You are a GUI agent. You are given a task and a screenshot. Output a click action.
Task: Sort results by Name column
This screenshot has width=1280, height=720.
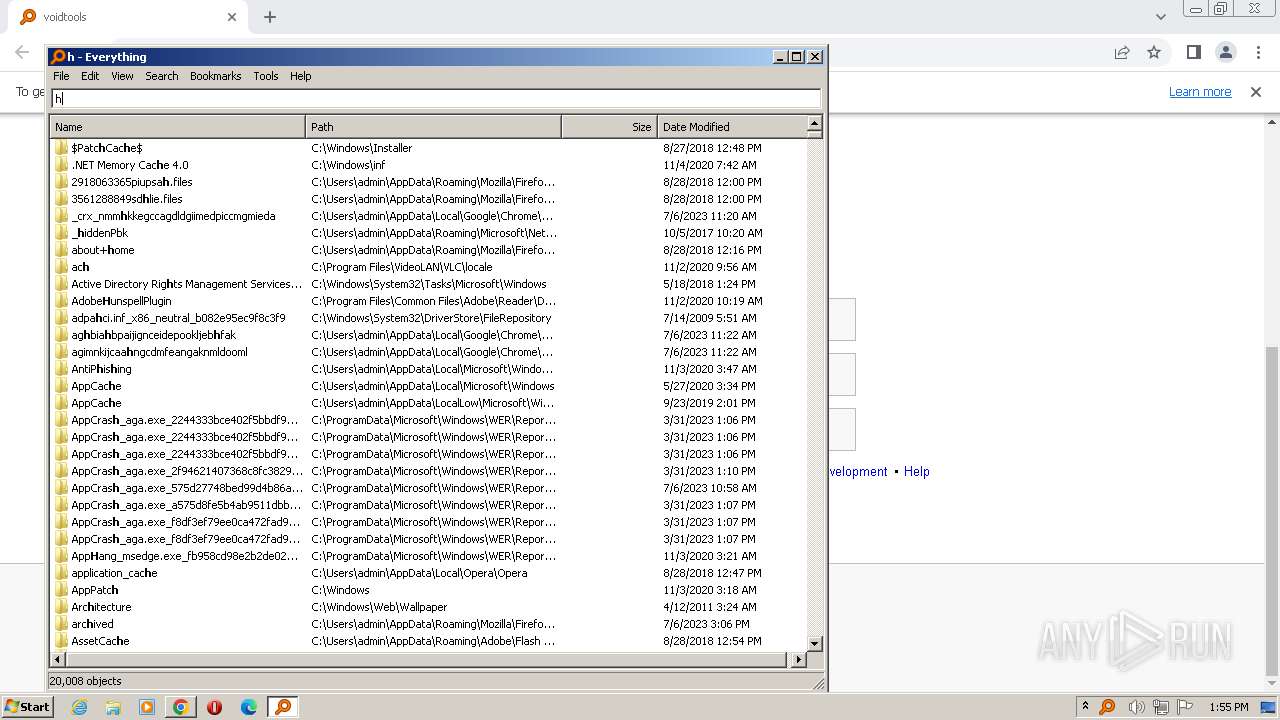[x=177, y=127]
